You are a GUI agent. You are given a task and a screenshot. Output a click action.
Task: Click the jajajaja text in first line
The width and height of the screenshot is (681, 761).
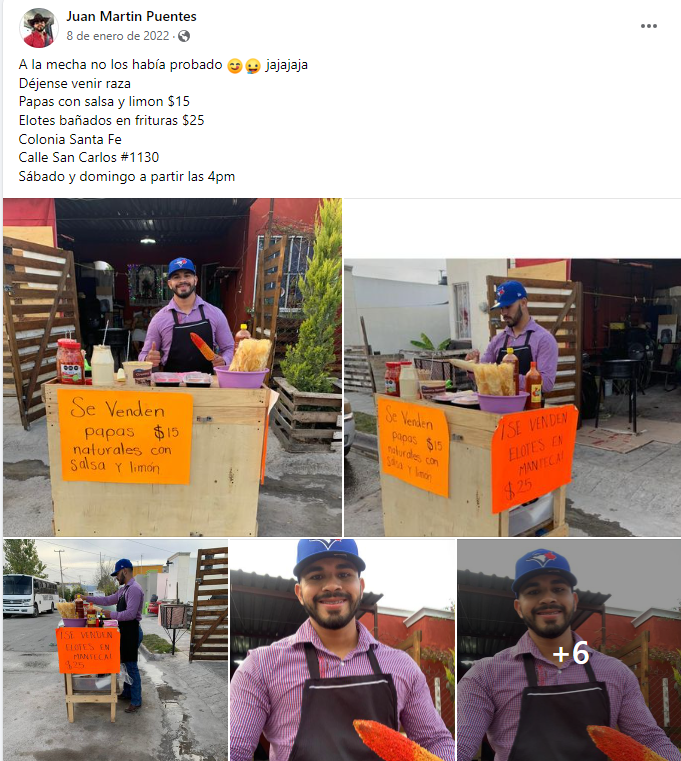point(286,65)
